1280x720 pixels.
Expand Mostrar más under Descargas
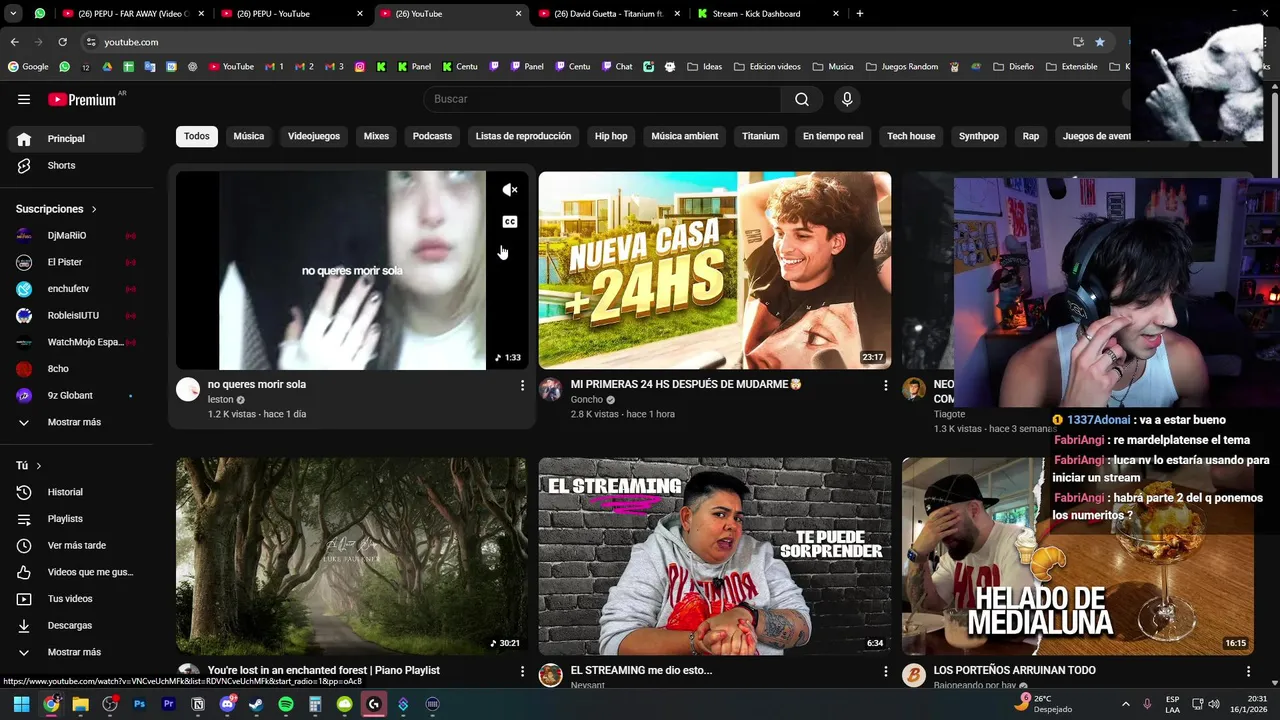coord(76,652)
